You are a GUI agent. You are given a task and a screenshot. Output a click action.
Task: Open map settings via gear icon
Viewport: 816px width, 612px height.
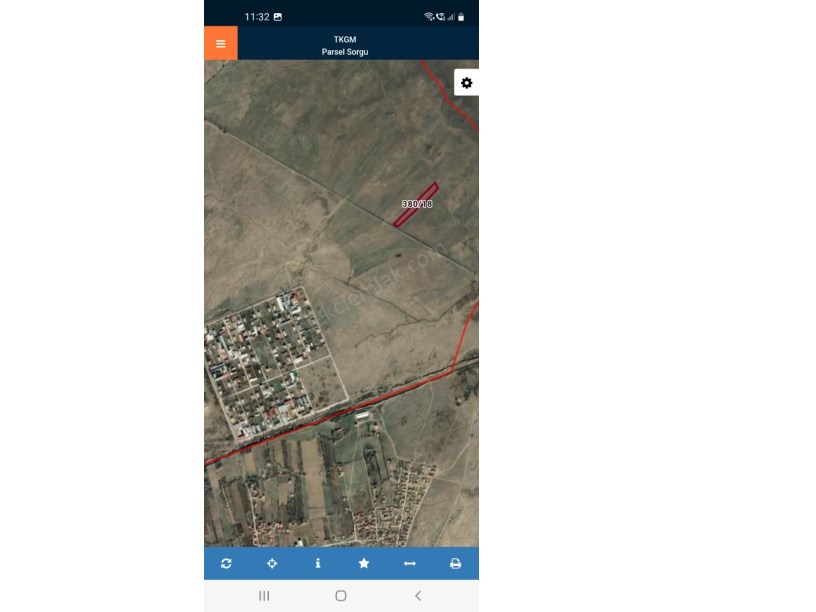coord(466,83)
